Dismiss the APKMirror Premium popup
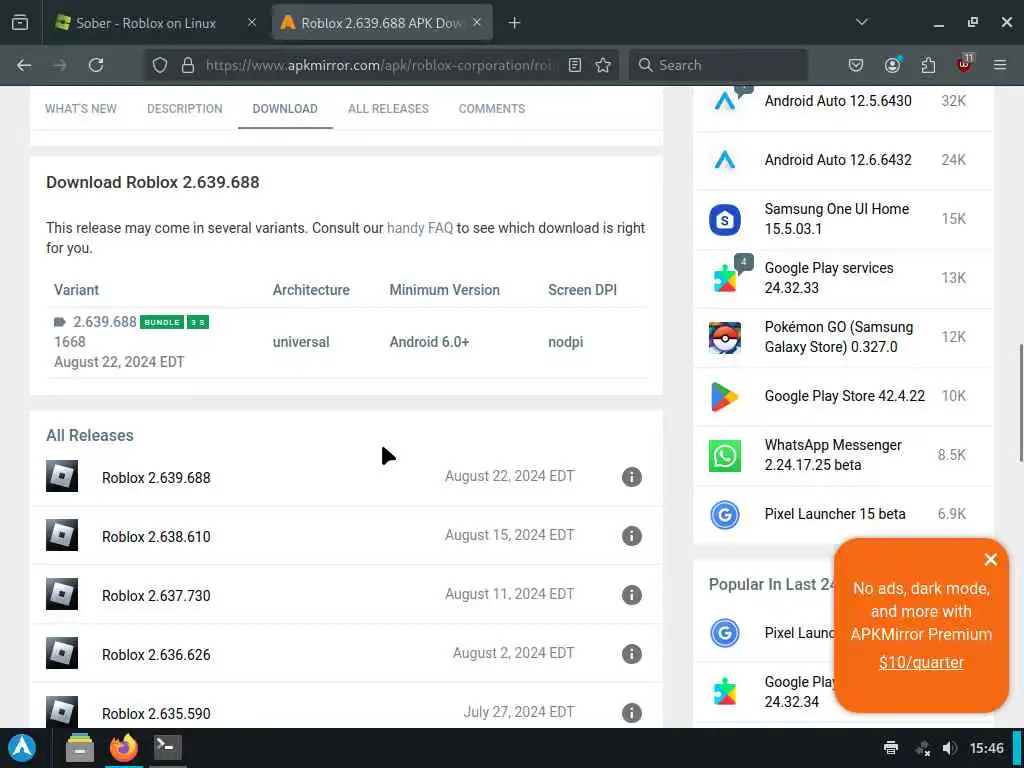 click(x=991, y=560)
